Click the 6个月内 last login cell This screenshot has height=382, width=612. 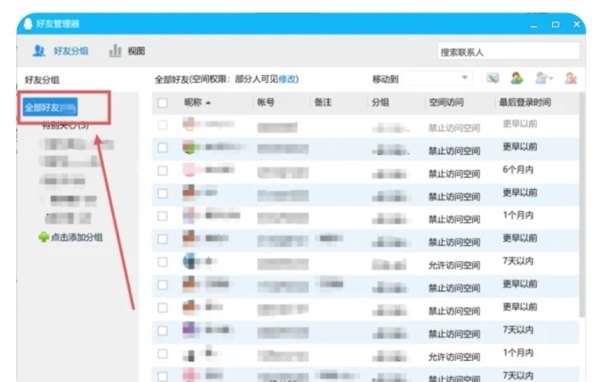pyautogui.click(x=518, y=170)
